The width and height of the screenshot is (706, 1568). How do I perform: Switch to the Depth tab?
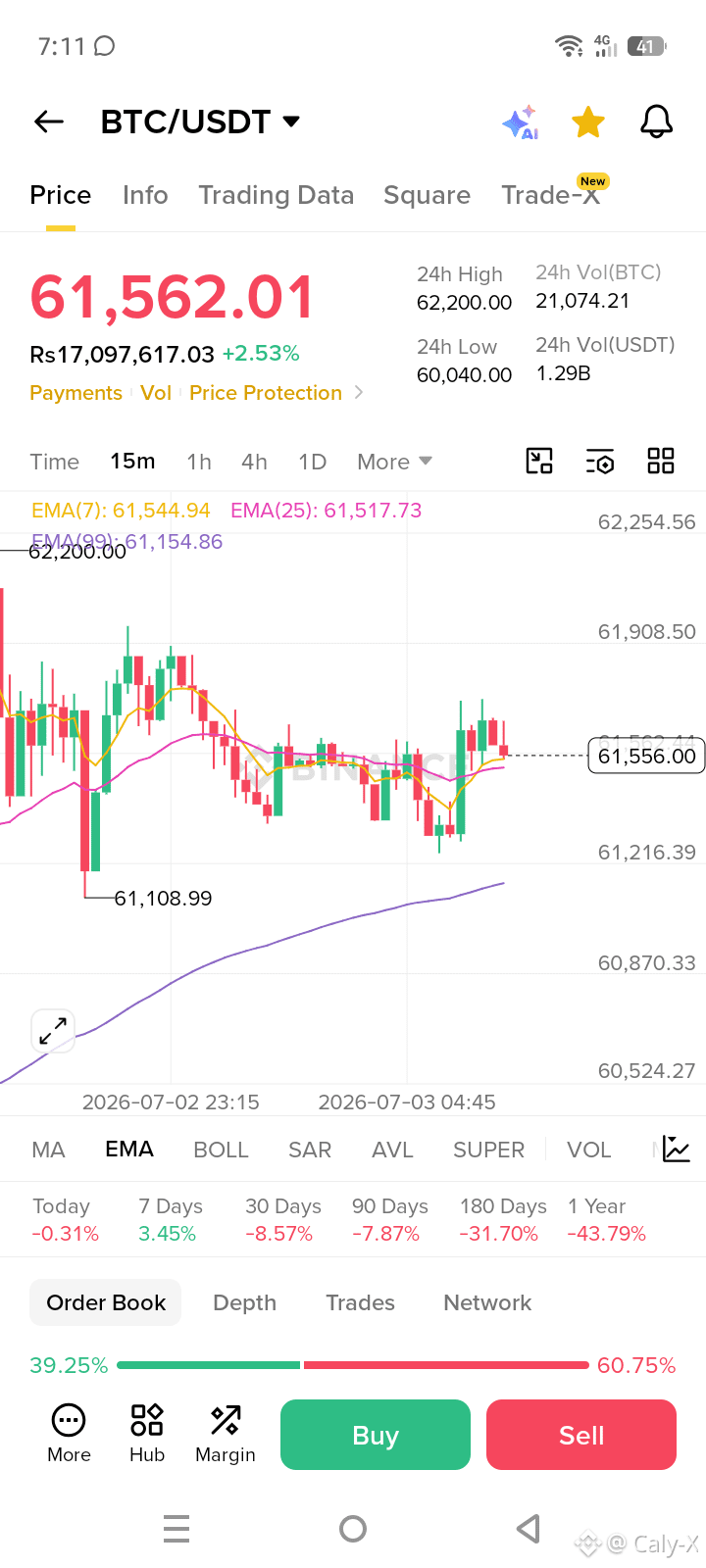pos(245,1302)
